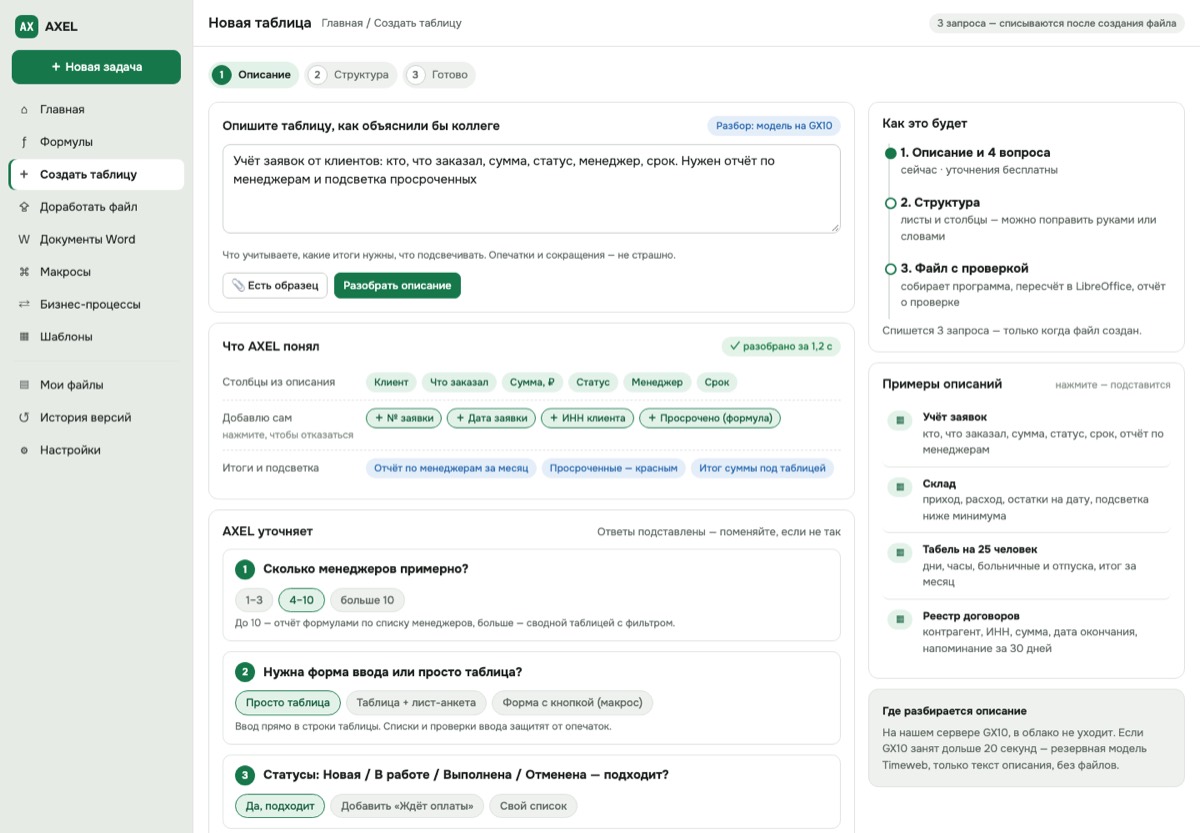Go to Документы Word

(96, 239)
